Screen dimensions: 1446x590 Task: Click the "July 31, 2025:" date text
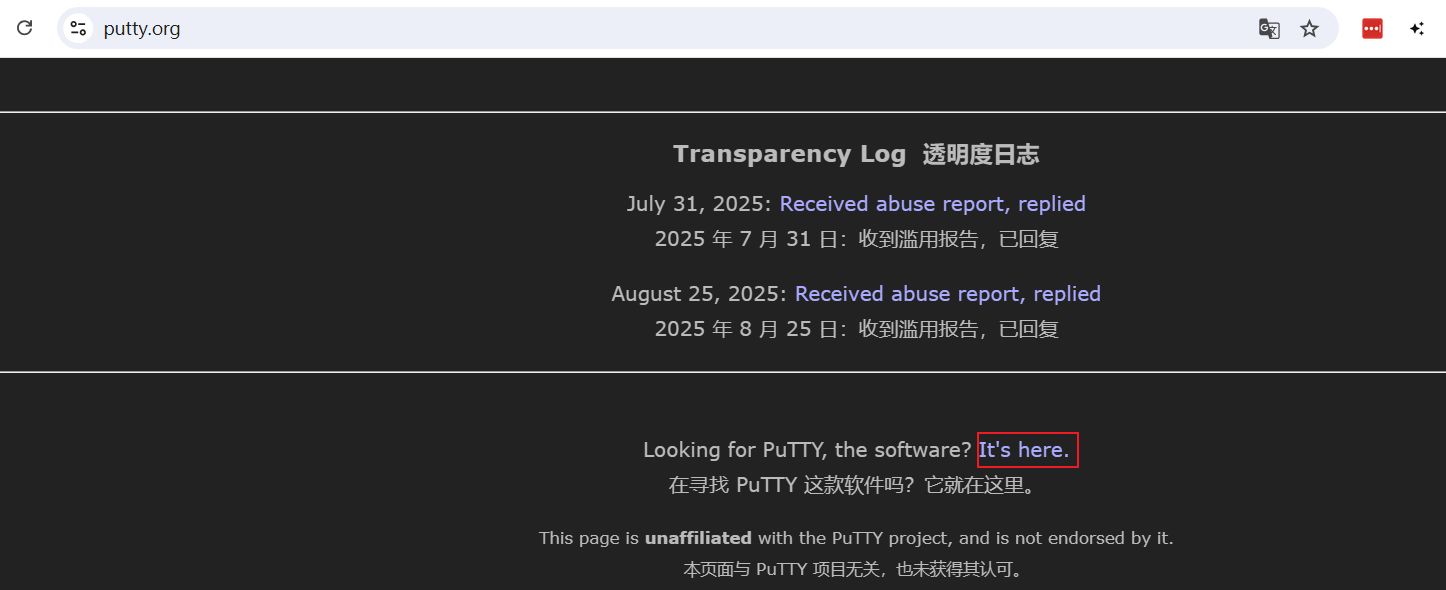(699, 204)
